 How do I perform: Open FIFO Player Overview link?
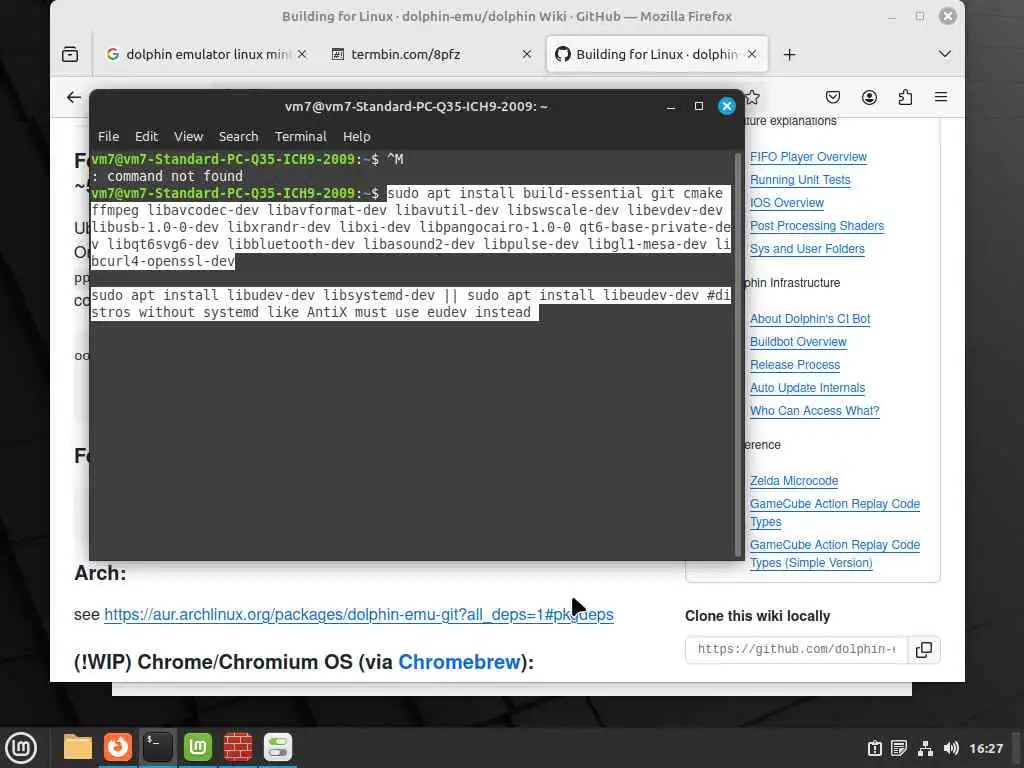pos(808,157)
